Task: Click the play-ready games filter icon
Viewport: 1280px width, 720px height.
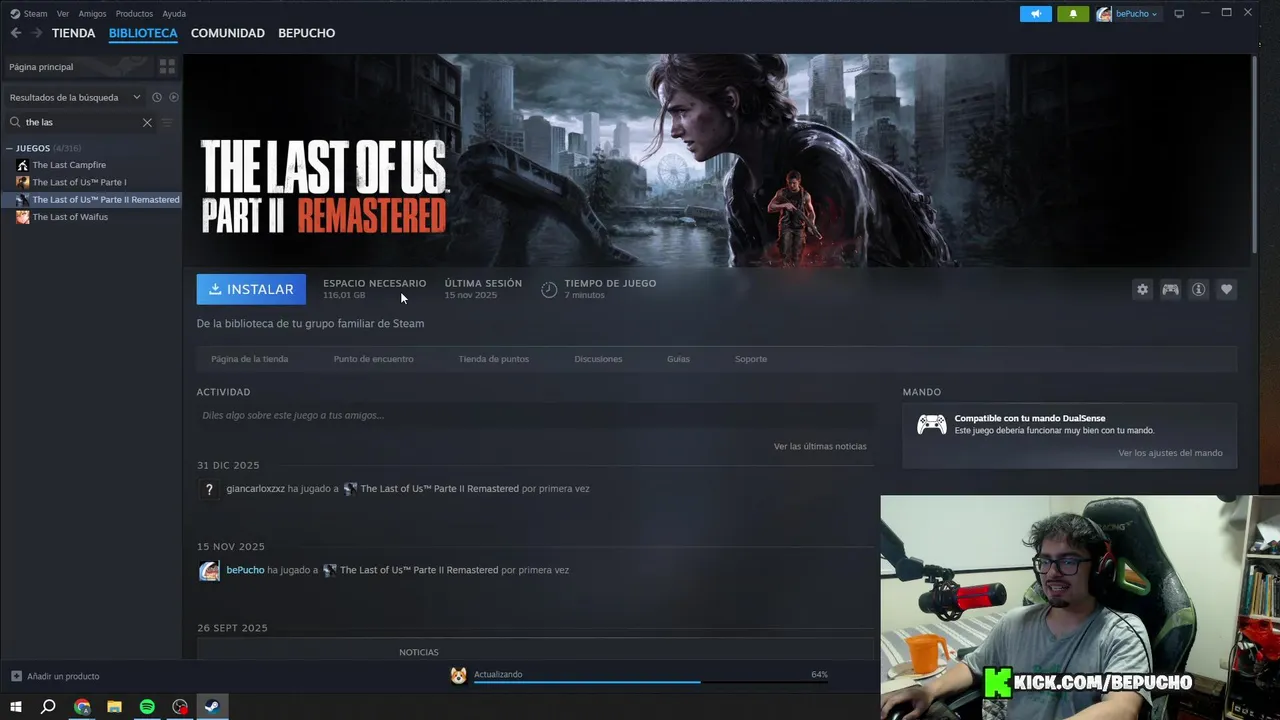Action: click(x=173, y=97)
